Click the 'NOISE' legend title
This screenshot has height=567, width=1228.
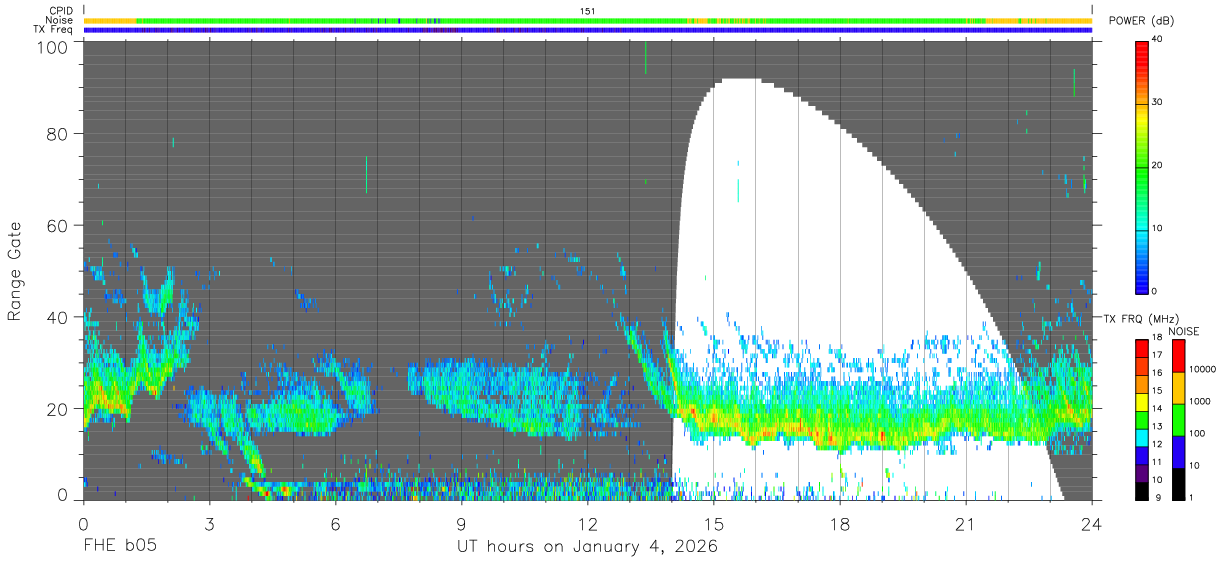point(1183,331)
